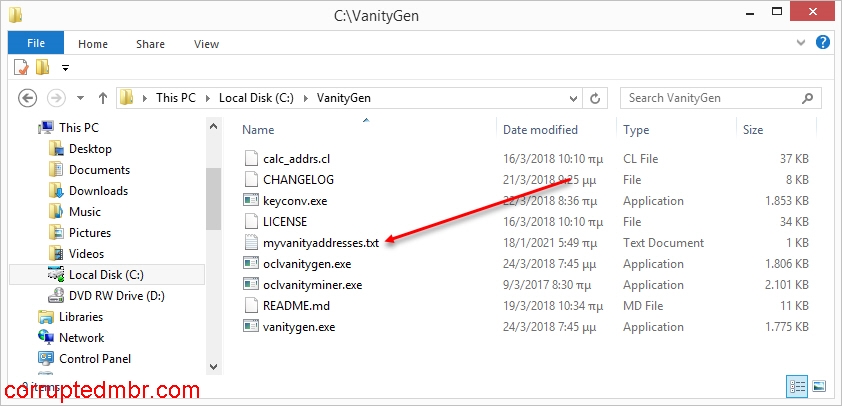Open the Customize Quick Access Toolbar dropdown
The image size is (842, 406).
click(65, 68)
